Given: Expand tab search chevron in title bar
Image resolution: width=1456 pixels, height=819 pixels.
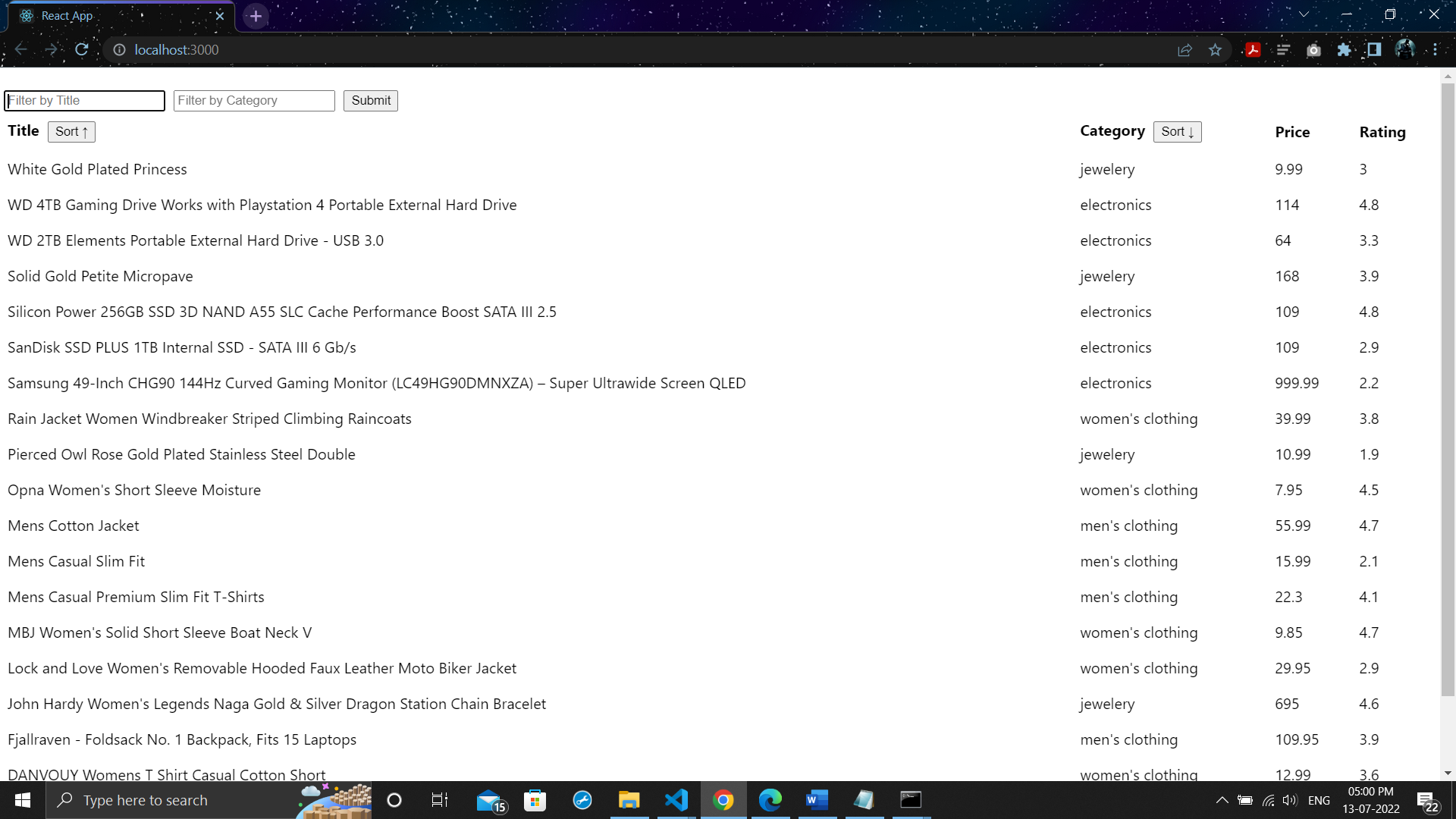Looking at the screenshot, I should pyautogui.click(x=1304, y=14).
